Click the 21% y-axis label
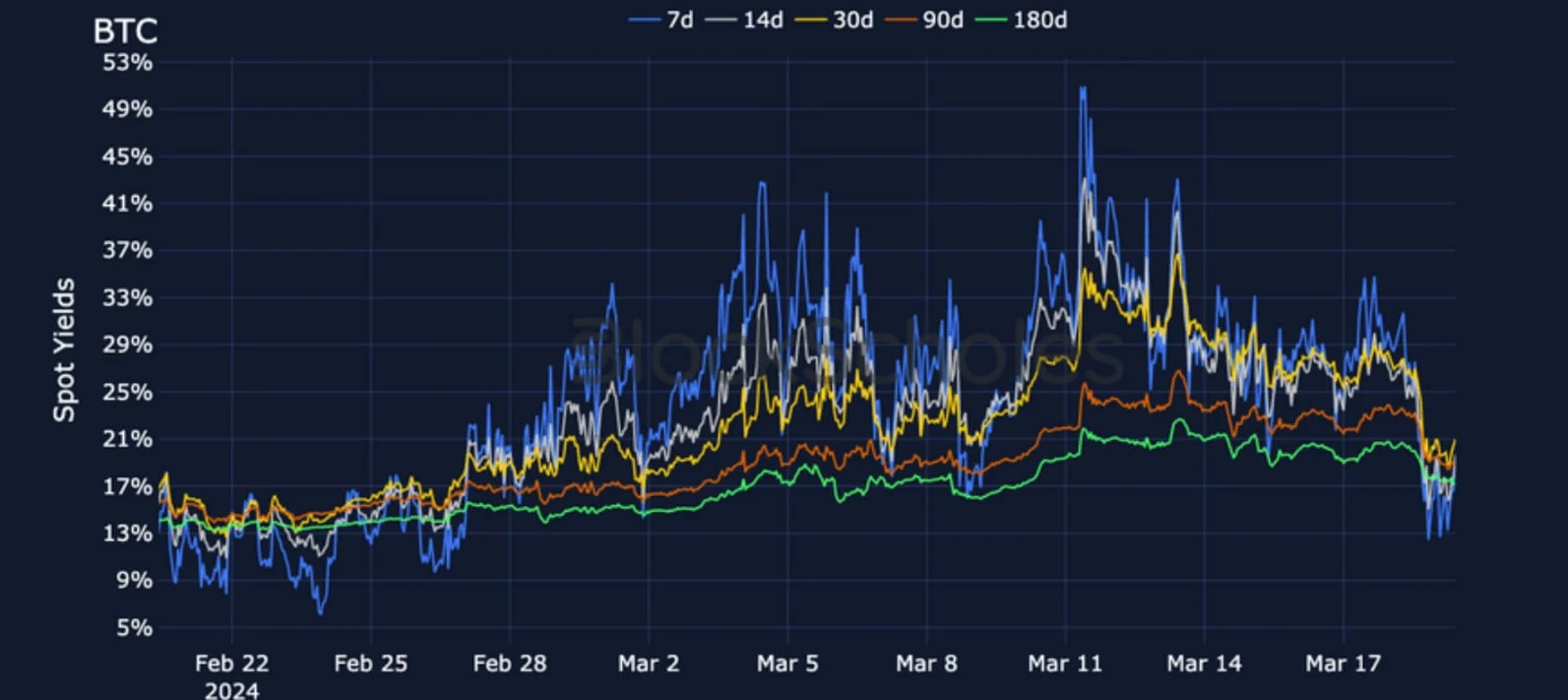This screenshot has width=1568, height=700. coord(128,439)
